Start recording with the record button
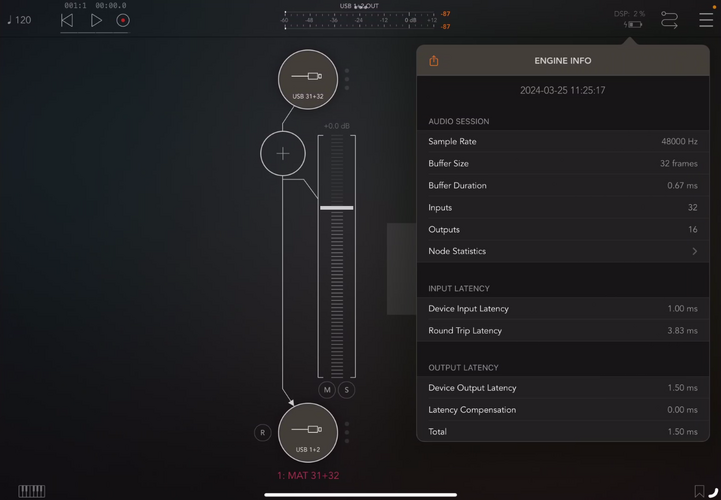This screenshot has height=500, width=721. pos(123,20)
